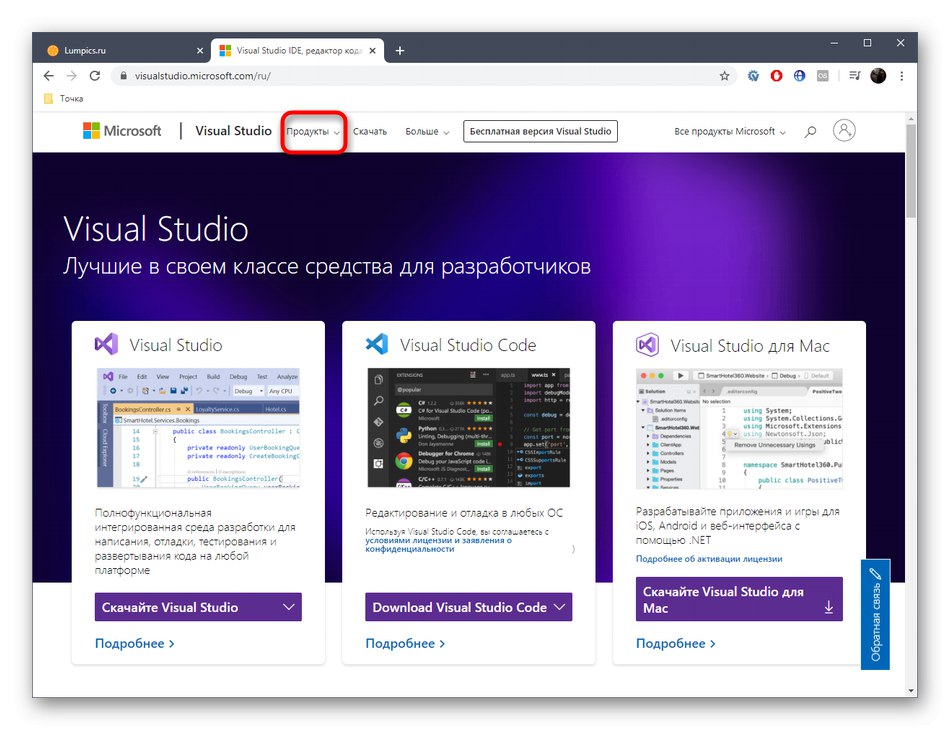
Task: Select the Visual Studio IDE tab
Action: 297,51
